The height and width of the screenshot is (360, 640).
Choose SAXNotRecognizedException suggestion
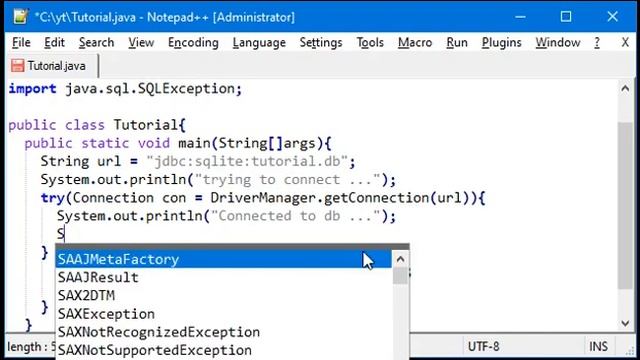pos(223,332)
